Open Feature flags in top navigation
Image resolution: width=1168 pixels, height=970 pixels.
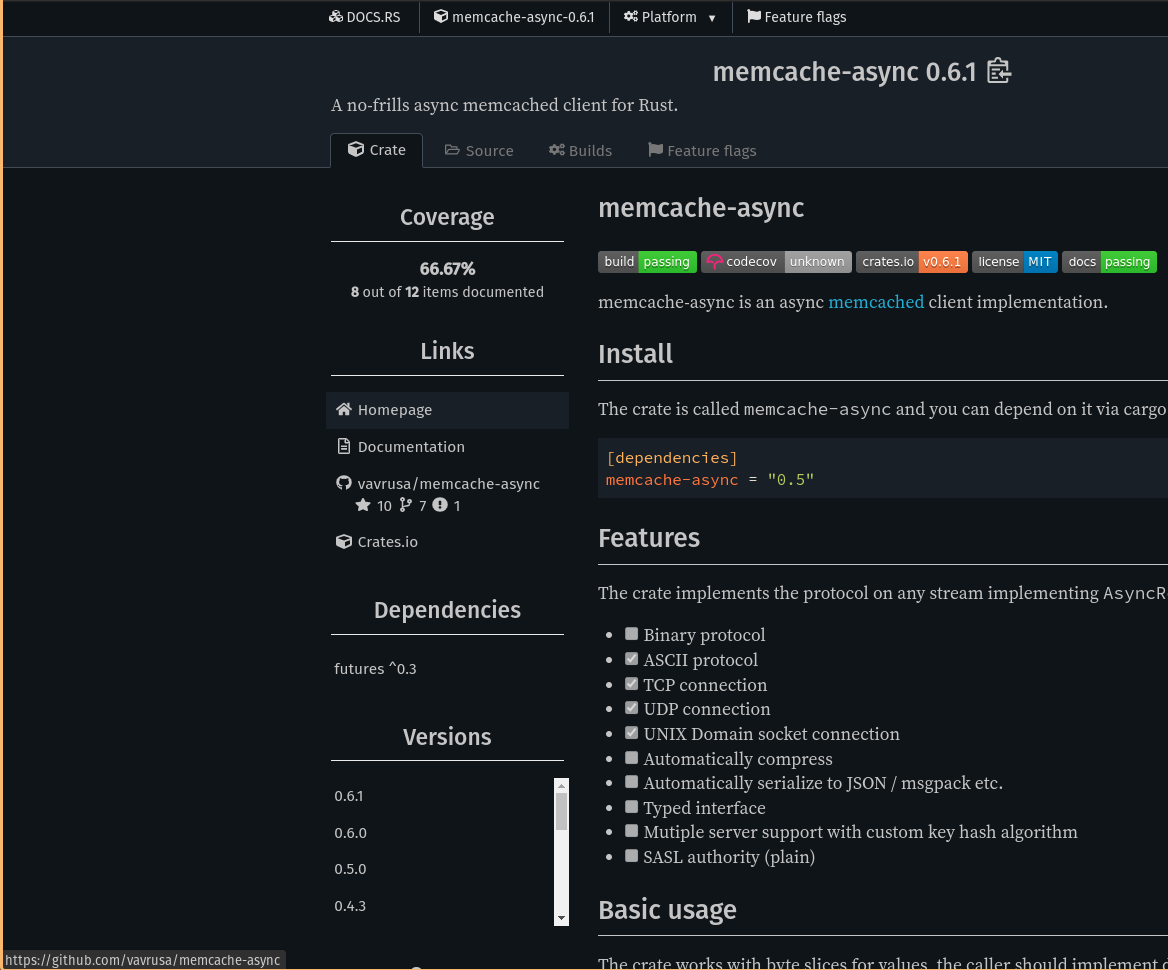797,17
